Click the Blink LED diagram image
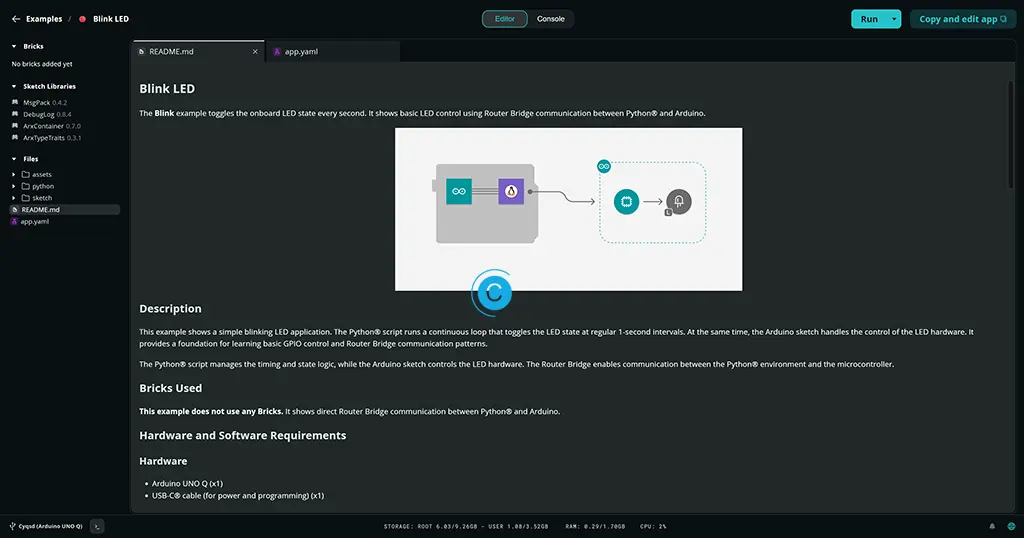 click(x=568, y=208)
